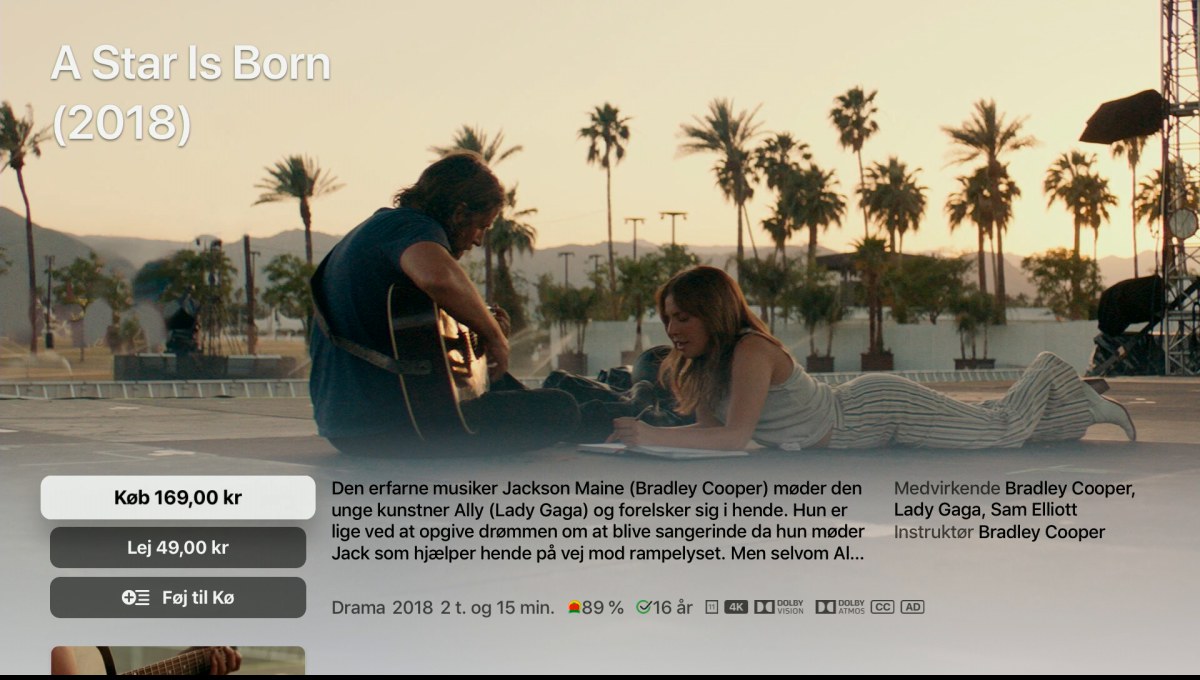Click the Drama genre label
This screenshot has height=680, width=1200.
coord(358,607)
